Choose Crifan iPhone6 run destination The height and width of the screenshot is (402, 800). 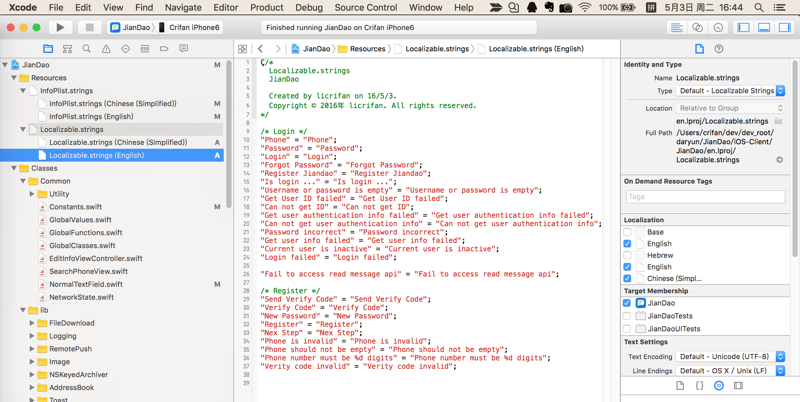(x=189, y=28)
